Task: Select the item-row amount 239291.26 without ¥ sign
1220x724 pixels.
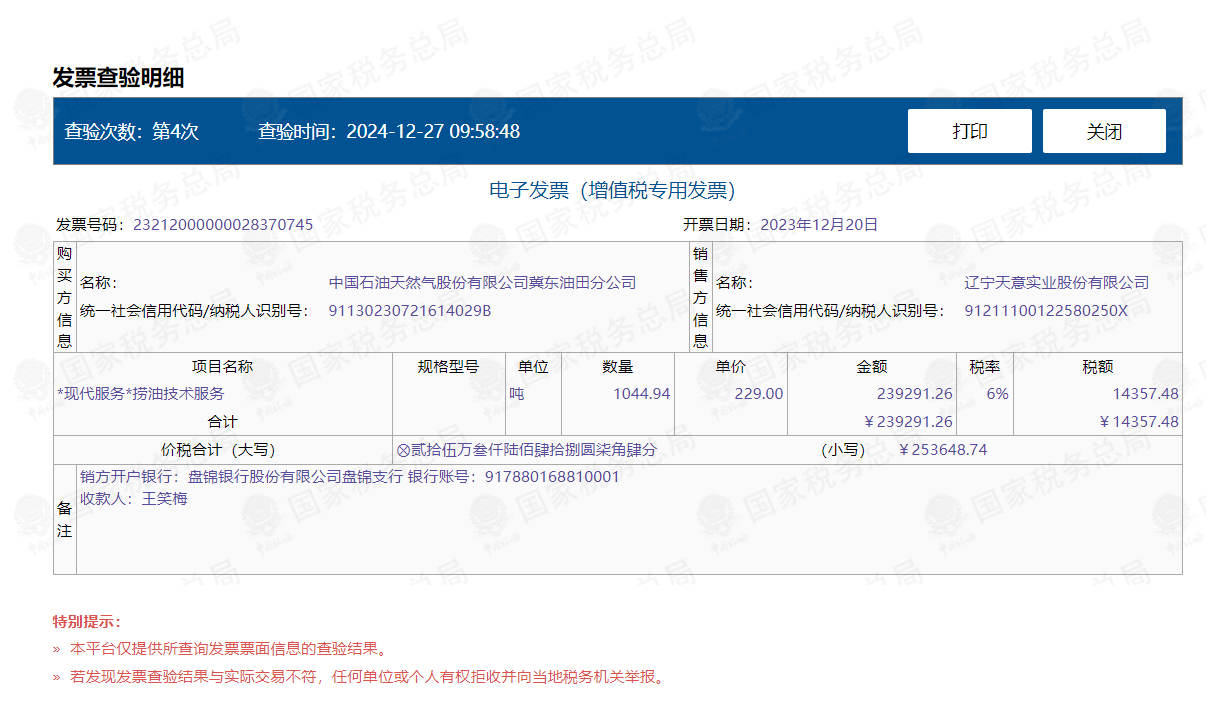Action: (x=915, y=394)
